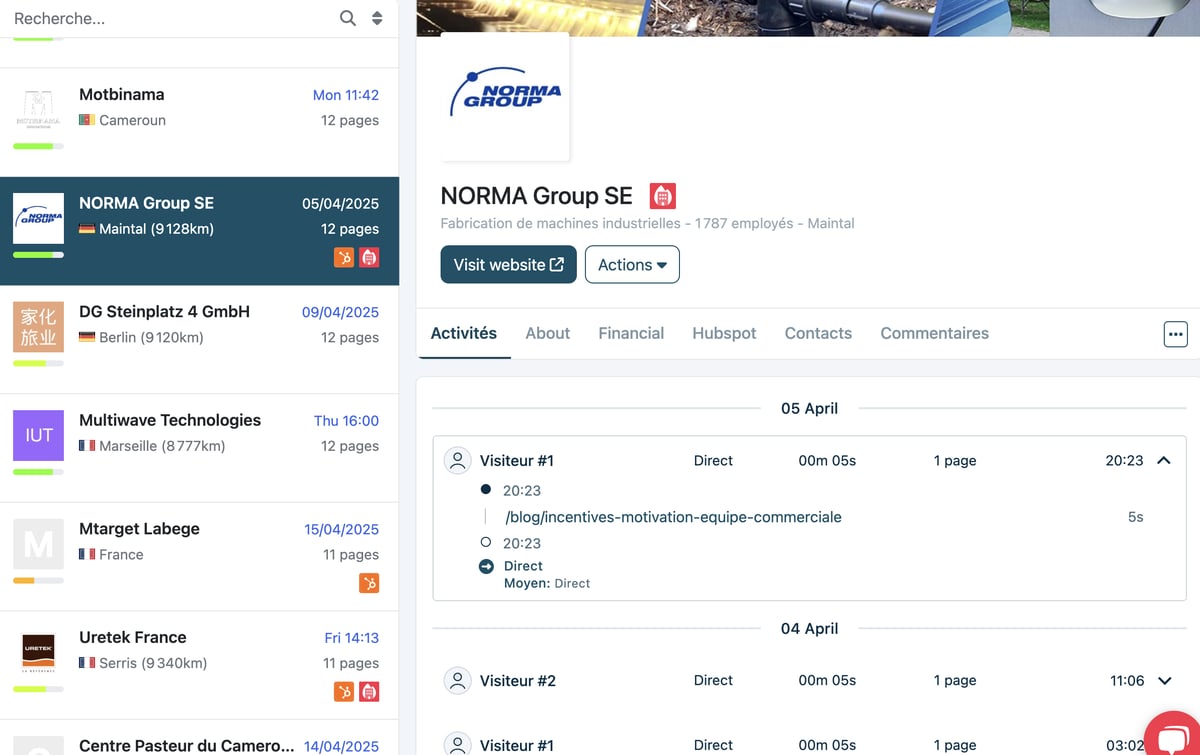Click the 05 April date header
Image resolution: width=1200 pixels, height=755 pixels.
(x=809, y=408)
